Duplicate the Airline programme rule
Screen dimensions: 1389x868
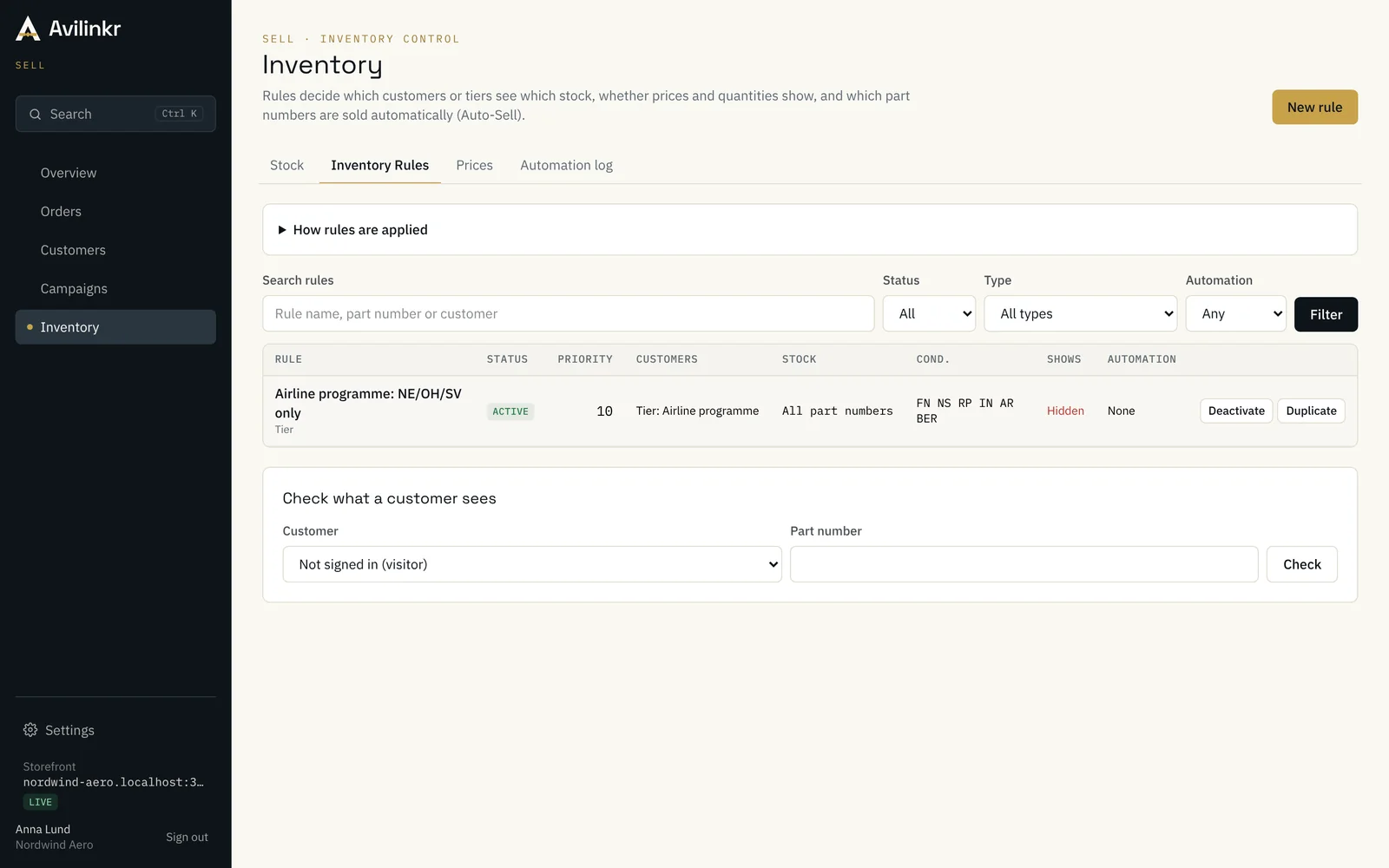click(x=1311, y=411)
